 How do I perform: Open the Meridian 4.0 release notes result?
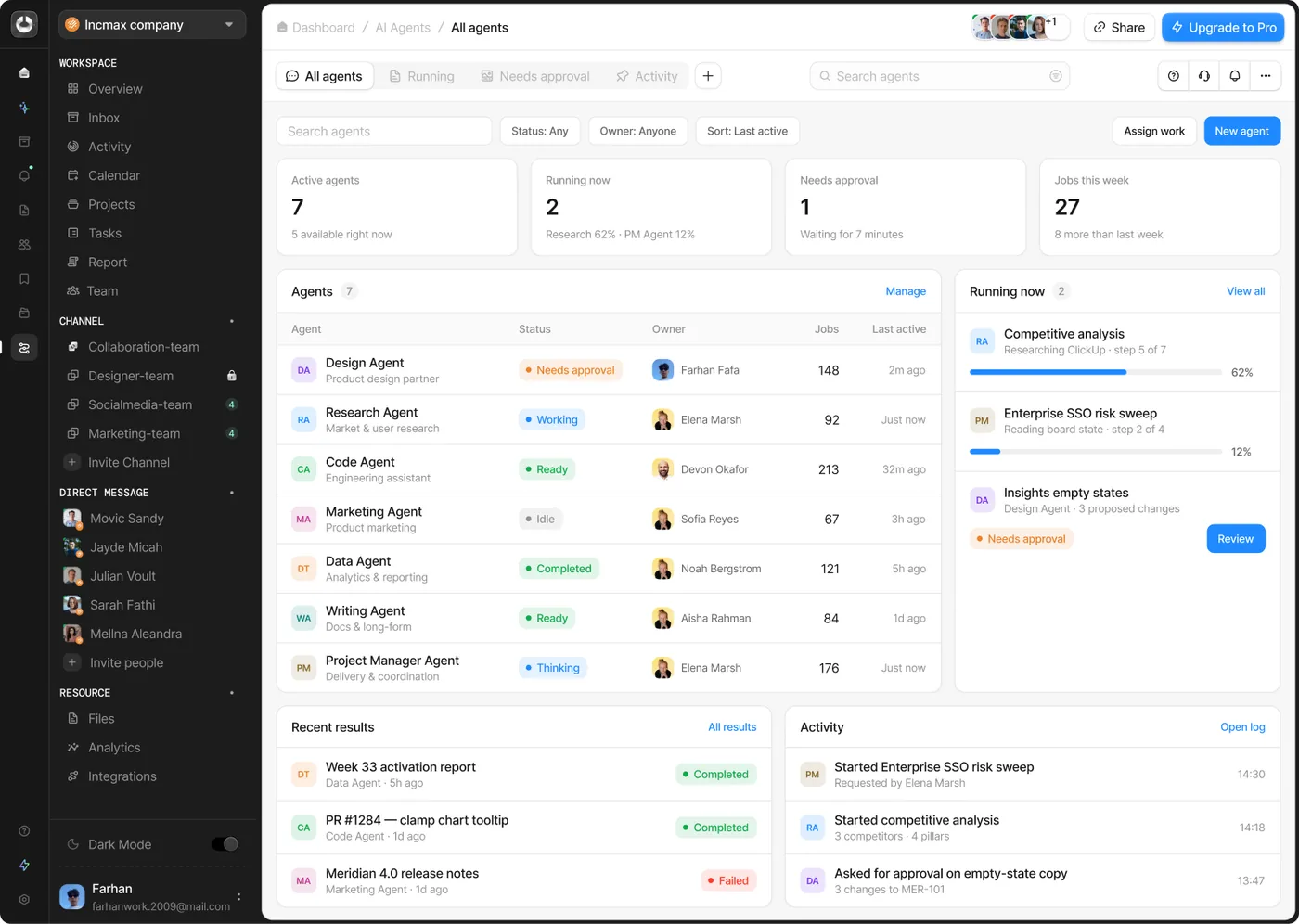coord(524,880)
